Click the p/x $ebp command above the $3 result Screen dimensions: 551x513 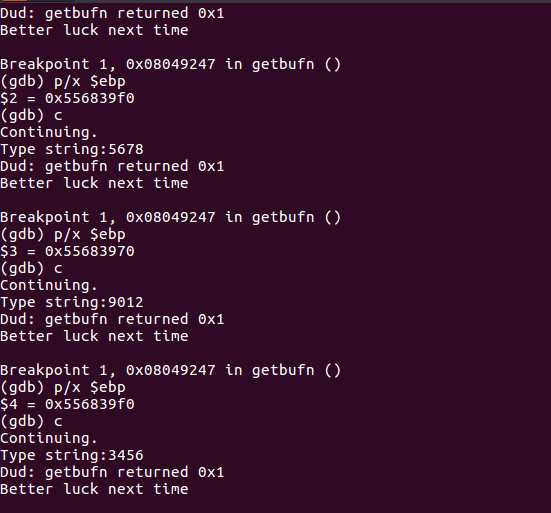pyautogui.click(x=90, y=234)
